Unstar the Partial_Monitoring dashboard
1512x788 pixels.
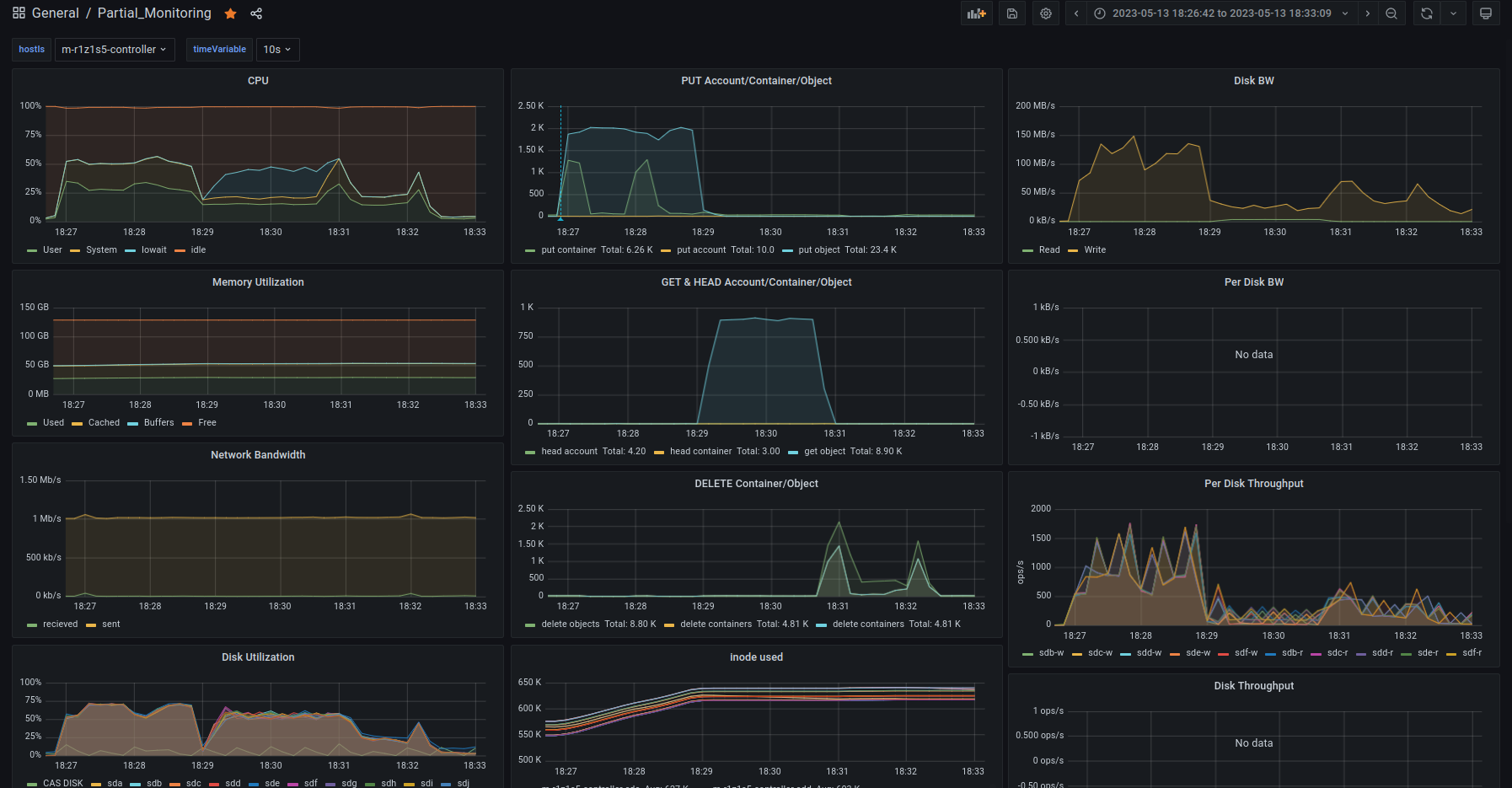point(230,13)
